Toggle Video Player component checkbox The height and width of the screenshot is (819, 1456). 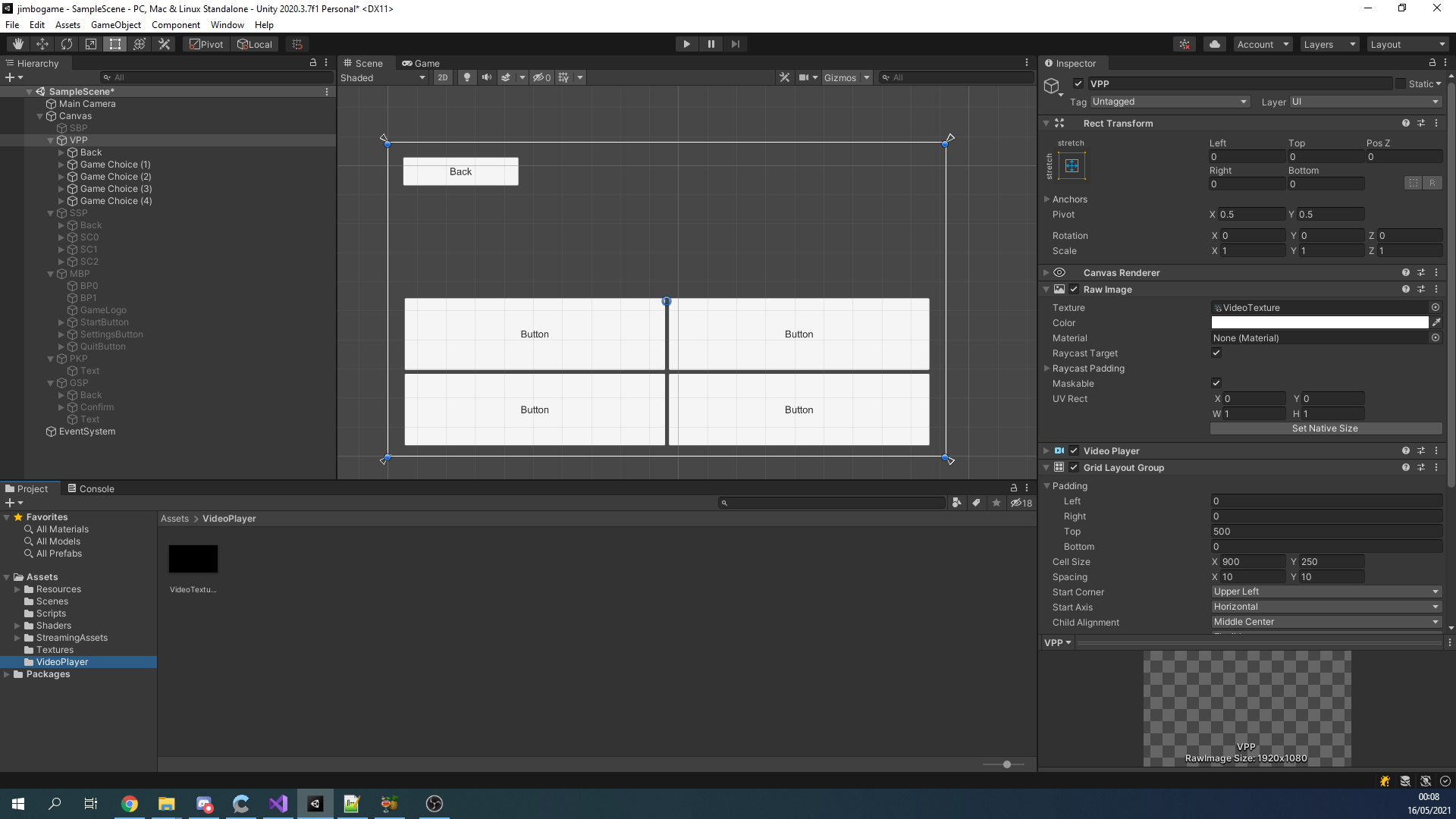1074,450
